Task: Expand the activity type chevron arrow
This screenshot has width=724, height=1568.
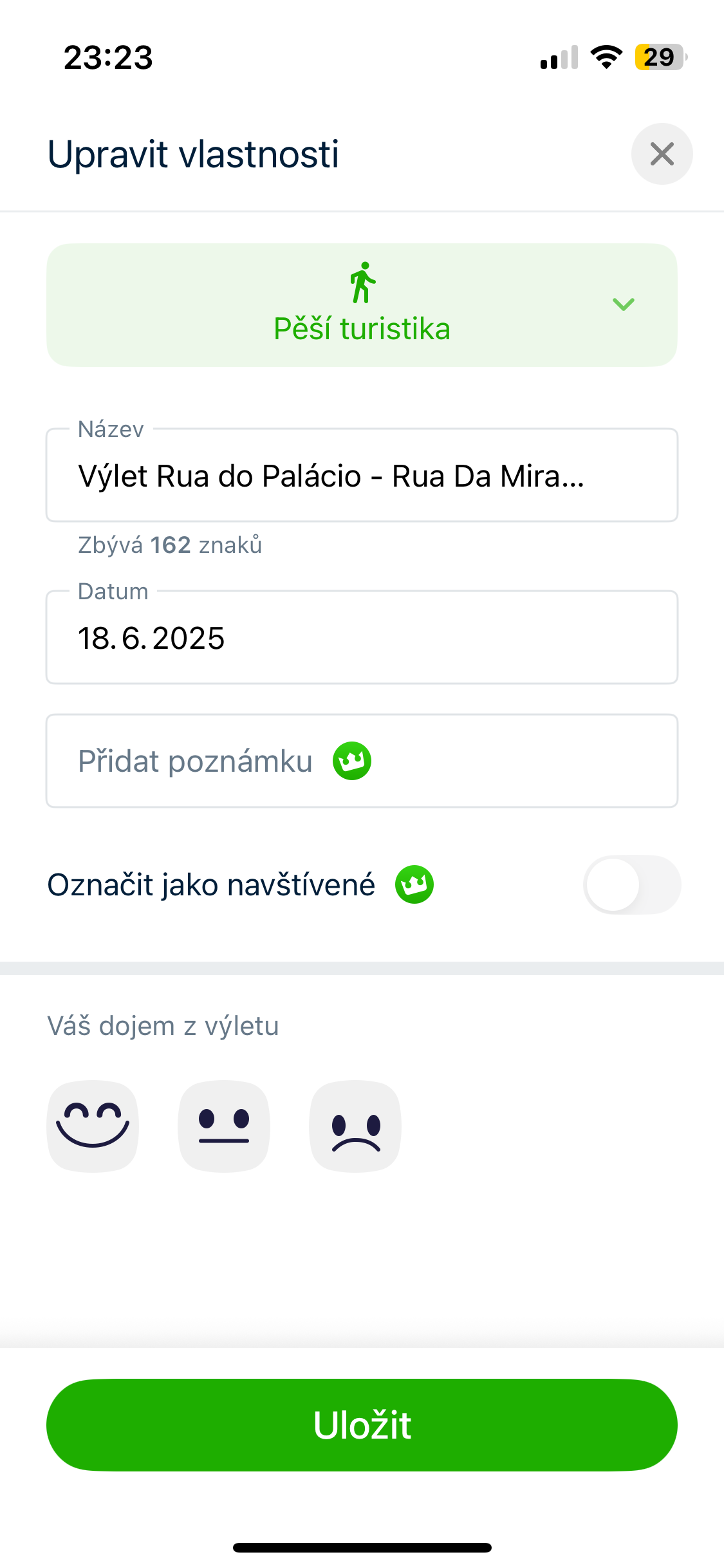Action: pyautogui.click(x=624, y=304)
